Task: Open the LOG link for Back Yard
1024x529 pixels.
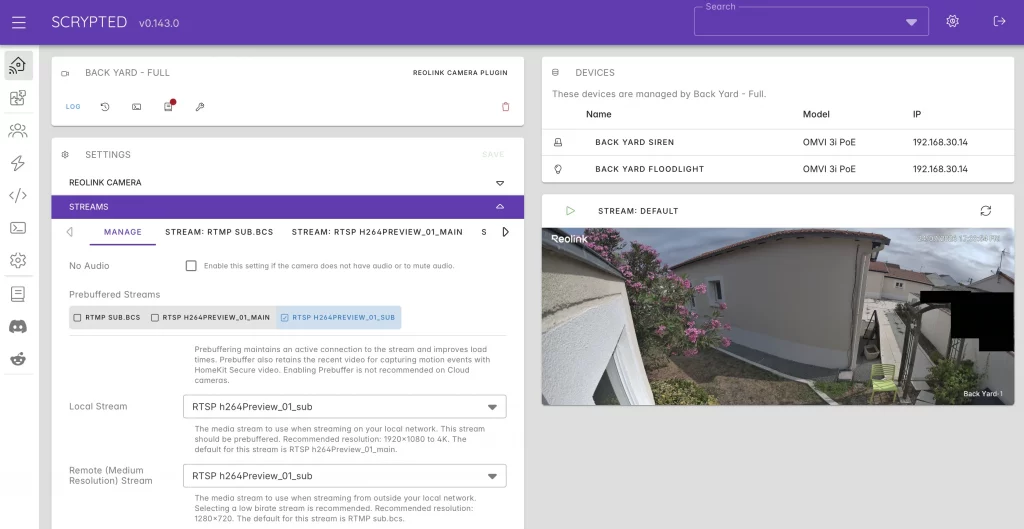Action: [73, 106]
